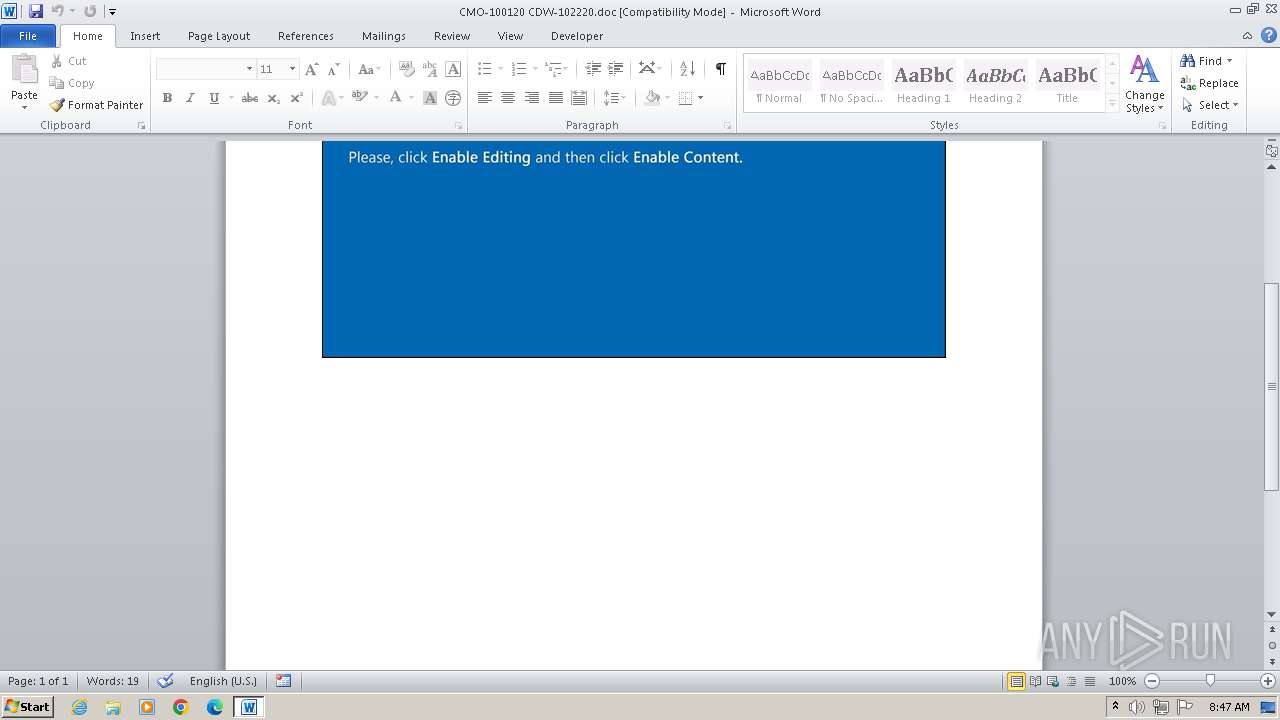Click the Undo icon in title bar
Viewport: 1280px width, 720px height.
click(58, 11)
